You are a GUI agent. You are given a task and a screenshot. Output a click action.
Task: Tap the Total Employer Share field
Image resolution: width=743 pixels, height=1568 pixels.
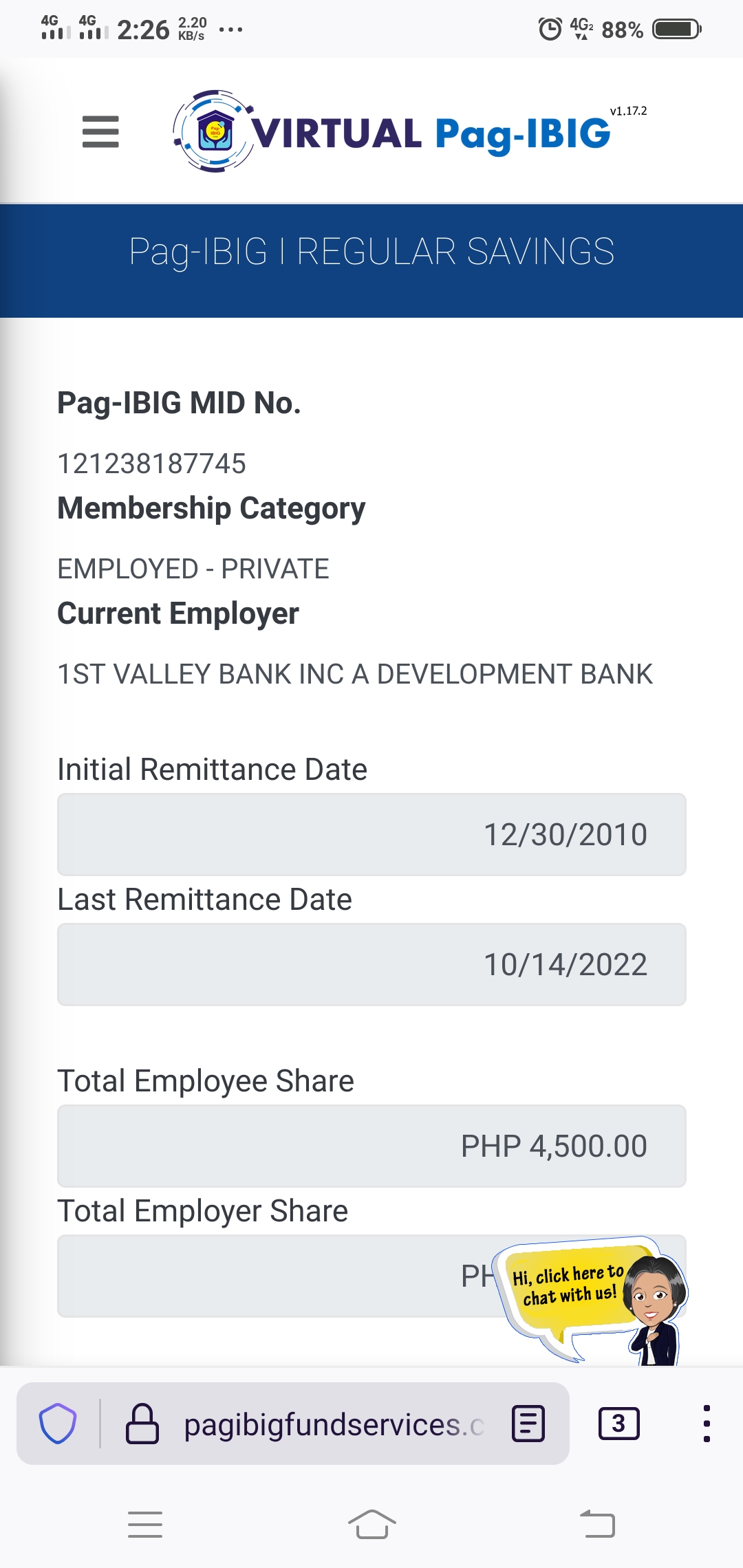click(x=275, y=1276)
